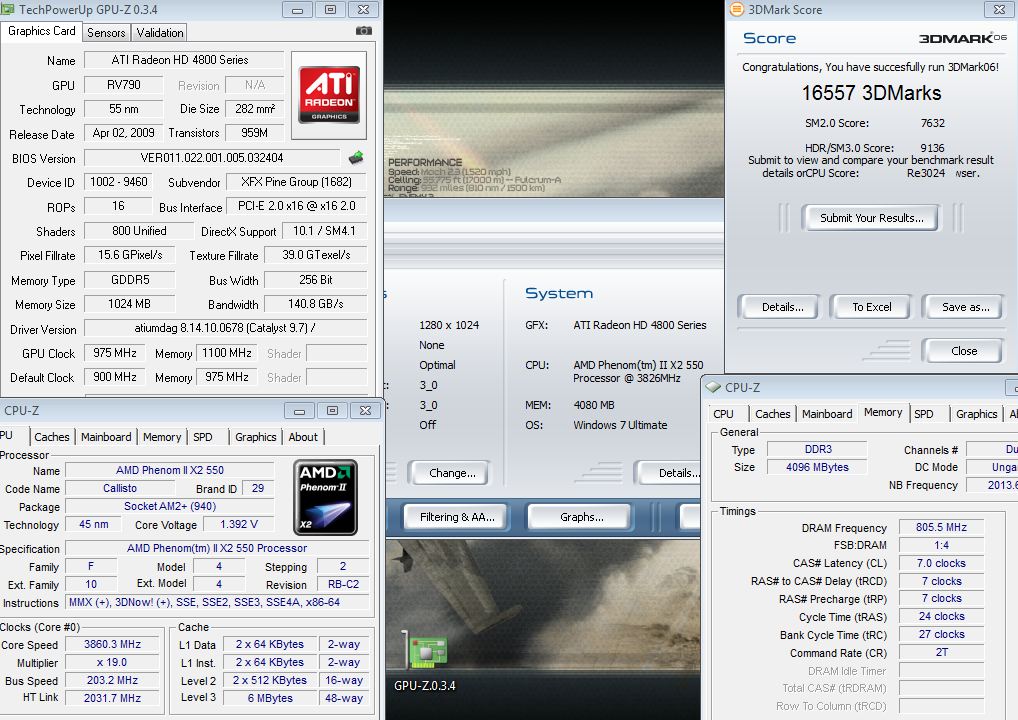This screenshot has width=1018, height=720.
Task: Click the BIOS save chip icon in GPU-Z
Action: (356, 157)
